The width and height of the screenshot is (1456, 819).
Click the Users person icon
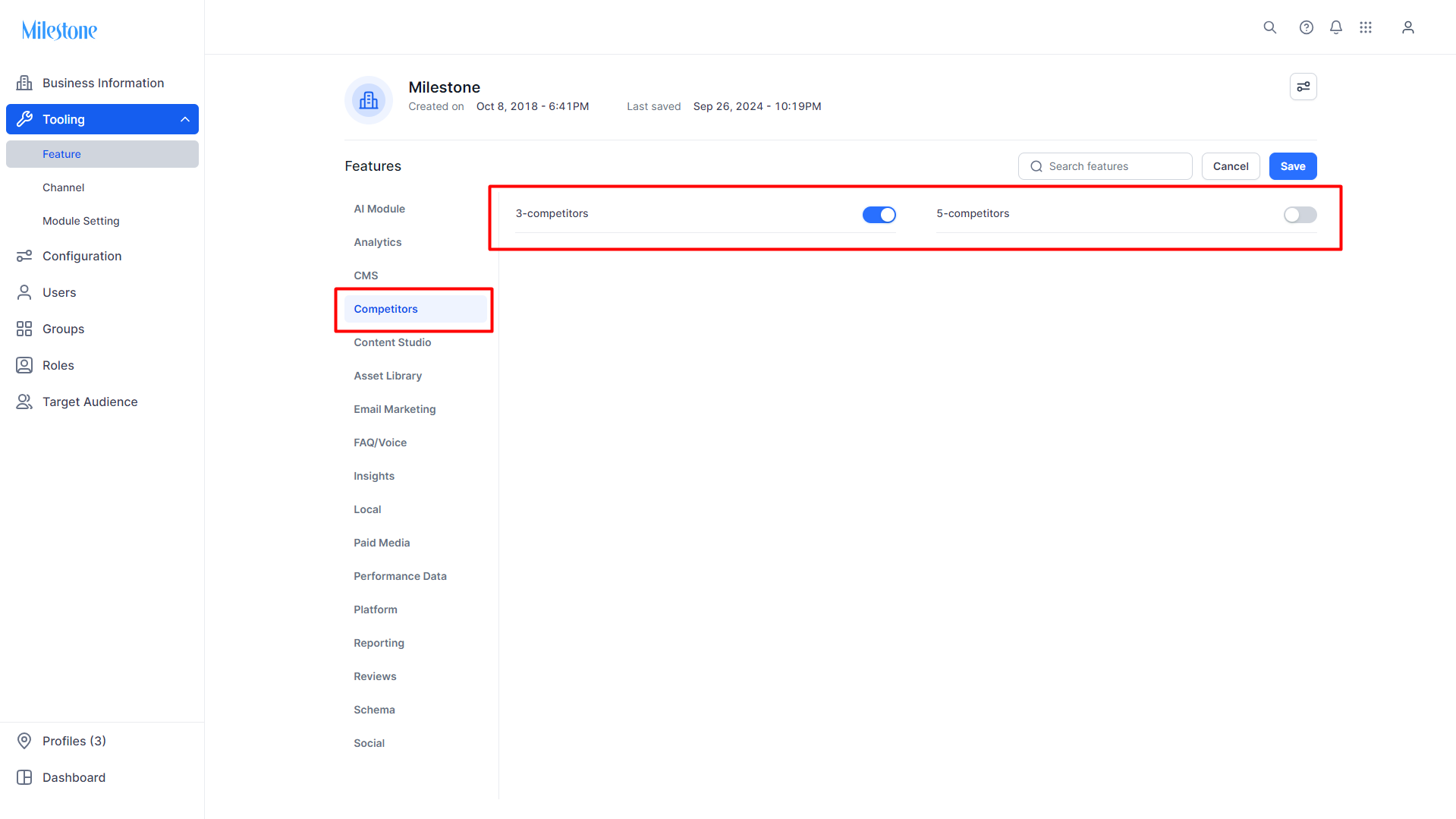pos(24,292)
